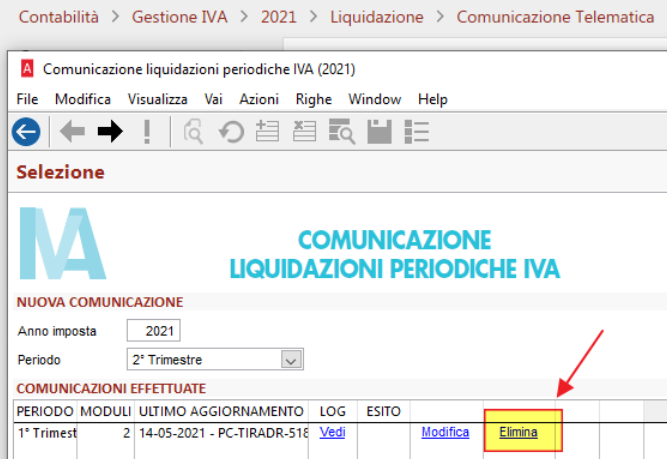Viewport: 667px width, 459px height.
Task: Click the red application icon in title bar
Action: (x=27, y=68)
